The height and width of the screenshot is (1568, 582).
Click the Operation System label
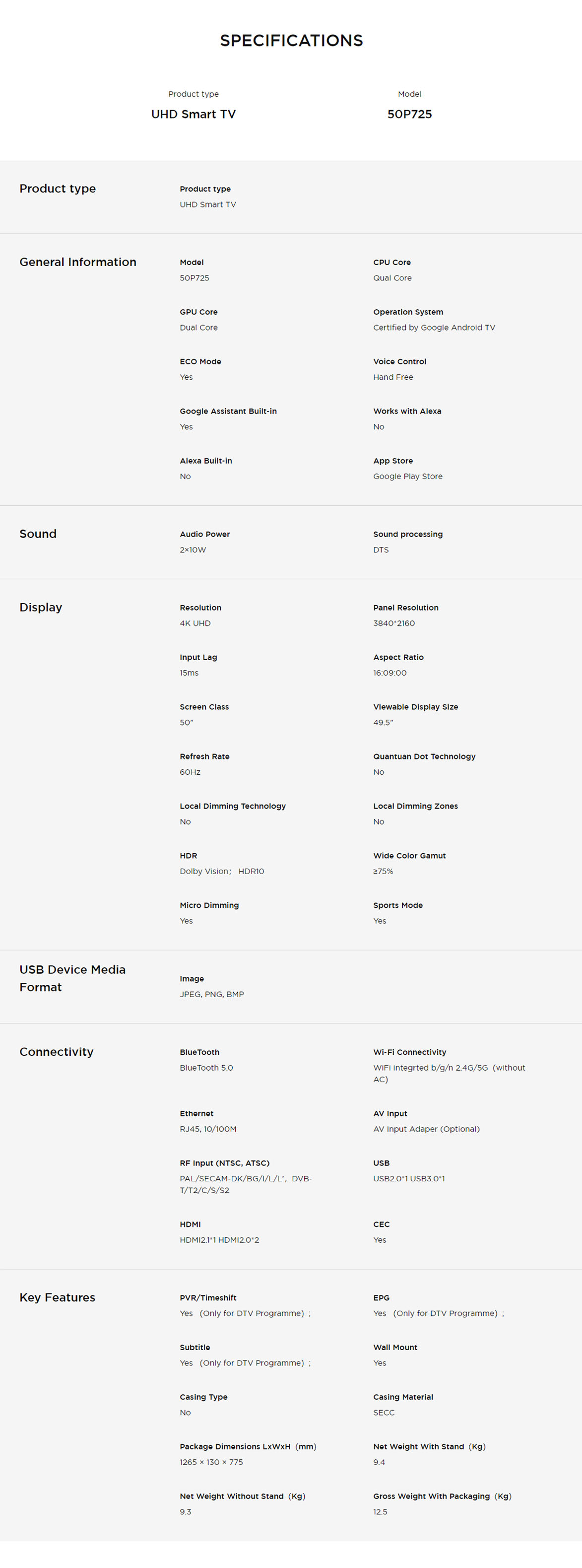pyautogui.click(x=408, y=312)
